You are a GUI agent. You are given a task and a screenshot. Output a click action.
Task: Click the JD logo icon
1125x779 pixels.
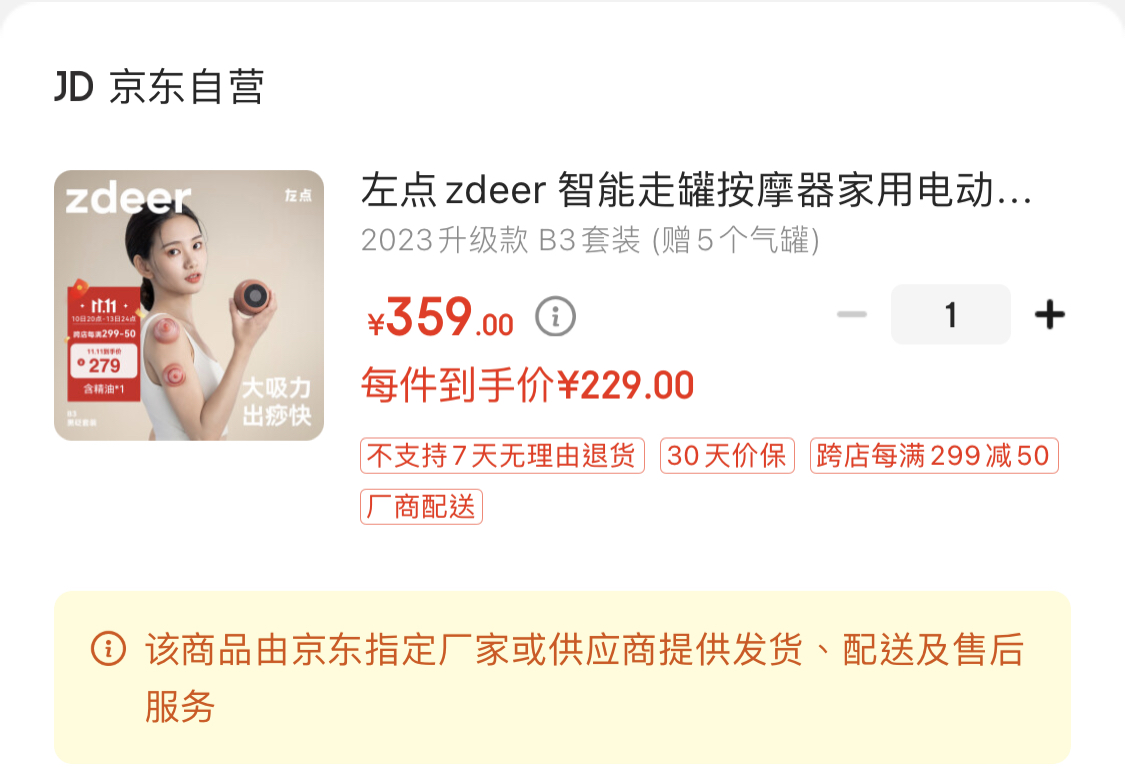tap(74, 87)
